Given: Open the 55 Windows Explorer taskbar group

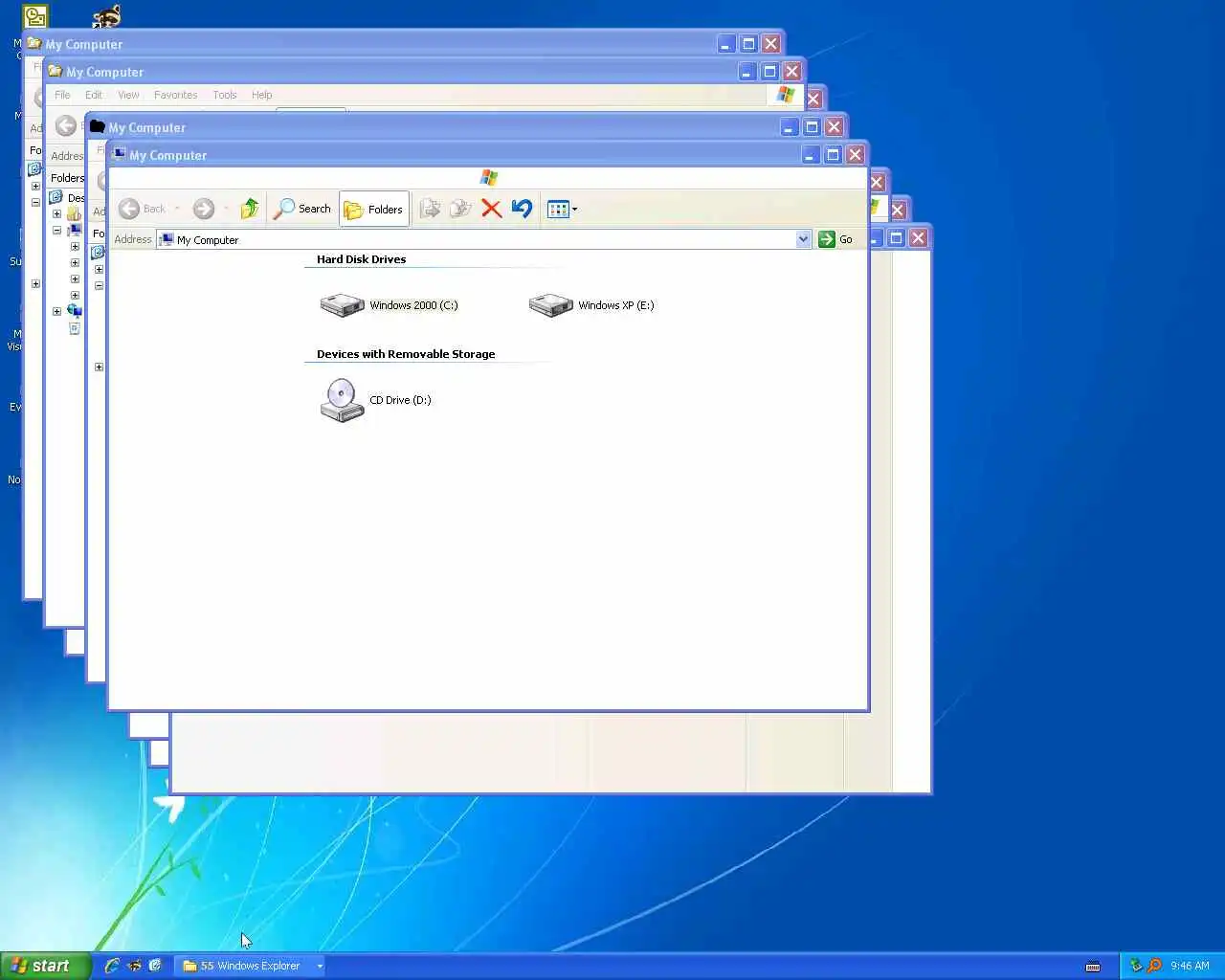Looking at the screenshot, I should coord(252,966).
